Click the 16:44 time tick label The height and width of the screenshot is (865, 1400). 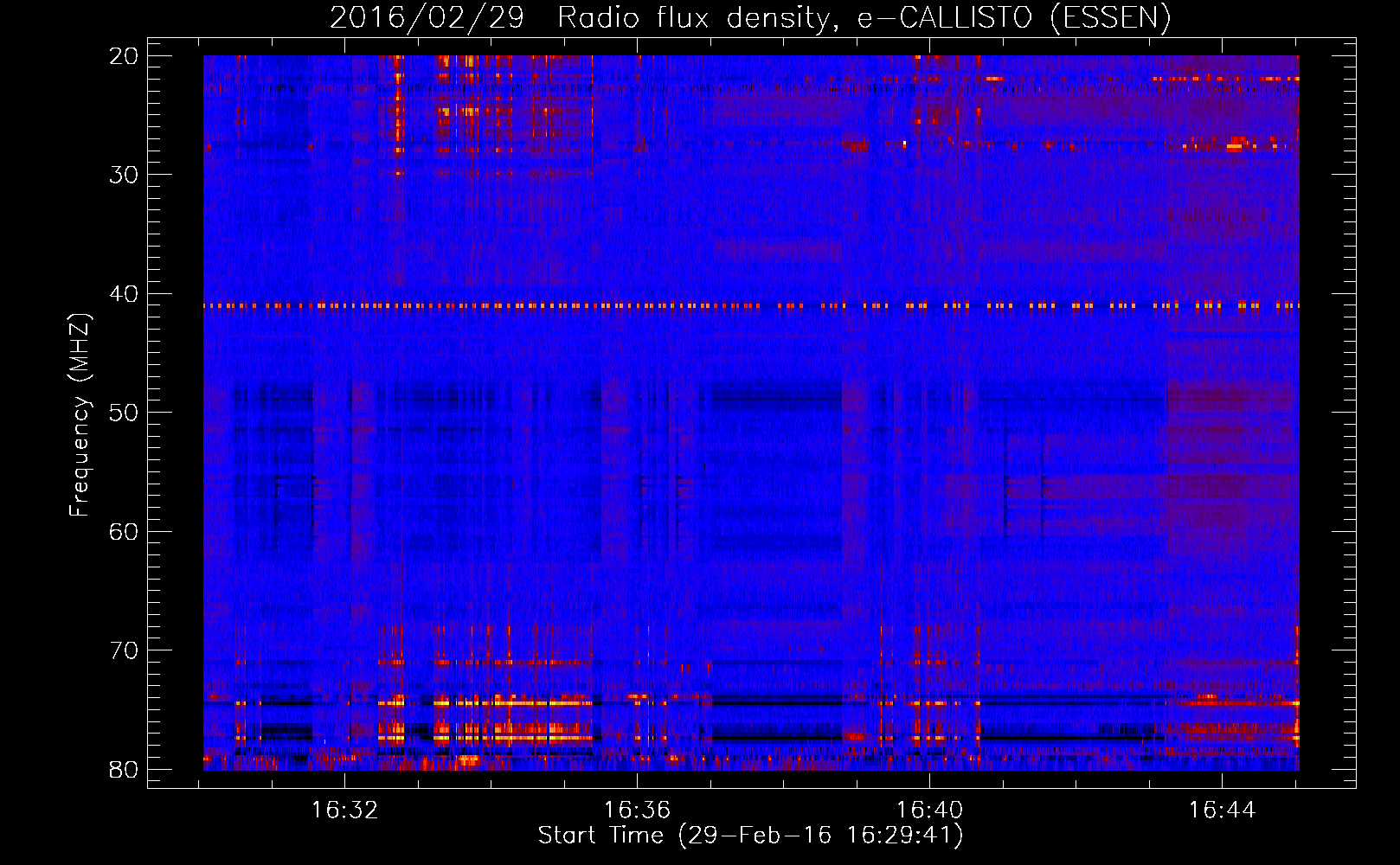pos(1222,811)
